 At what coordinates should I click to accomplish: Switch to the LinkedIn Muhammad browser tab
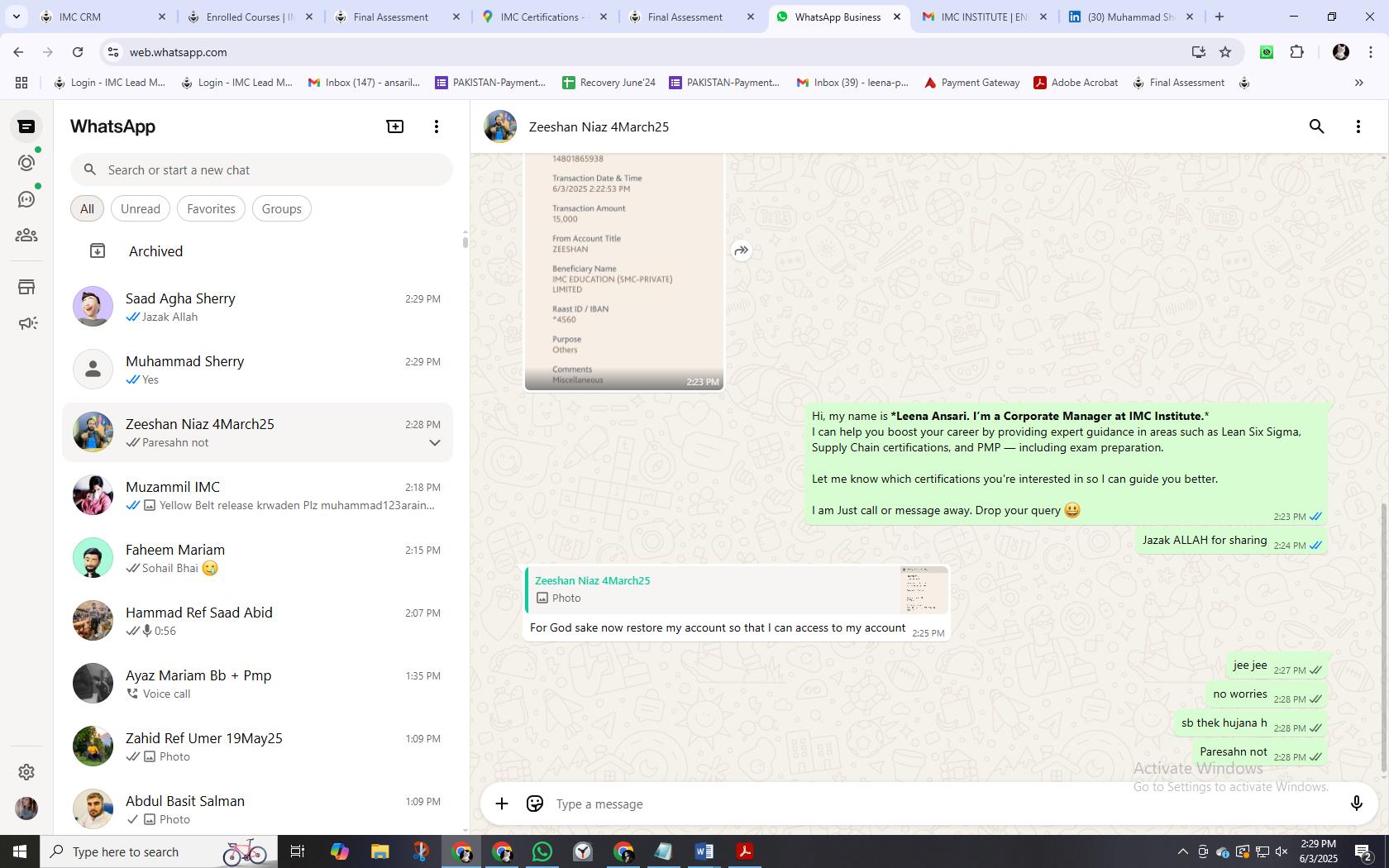click(1130, 17)
